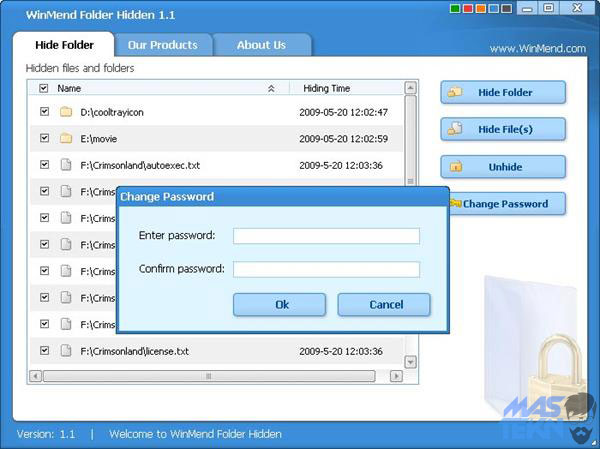The image size is (600, 449).
Task: Click the horizontal scrollbar left arrow
Action: (35, 376)
